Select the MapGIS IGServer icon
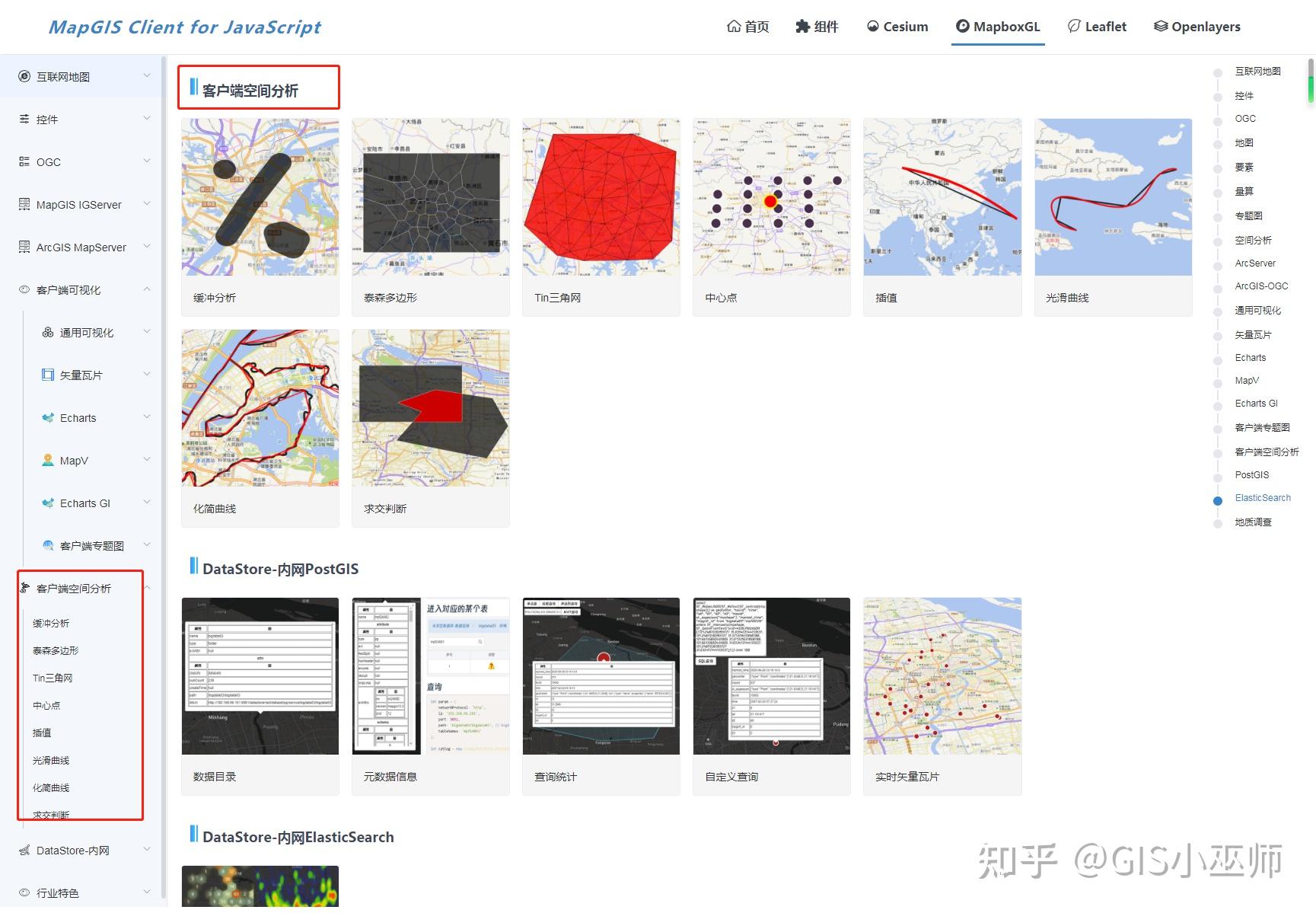This screenshot has height=913, width=1316. tap(25, 204)
